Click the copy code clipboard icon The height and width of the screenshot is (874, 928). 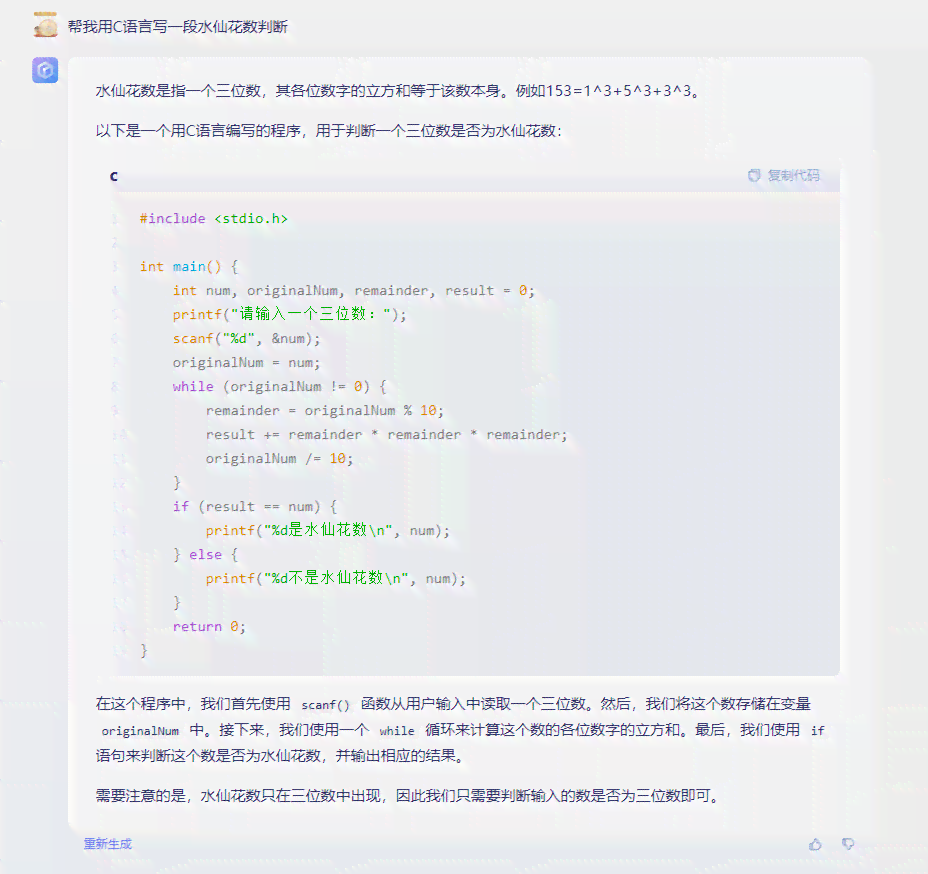[x=754, y=176]
